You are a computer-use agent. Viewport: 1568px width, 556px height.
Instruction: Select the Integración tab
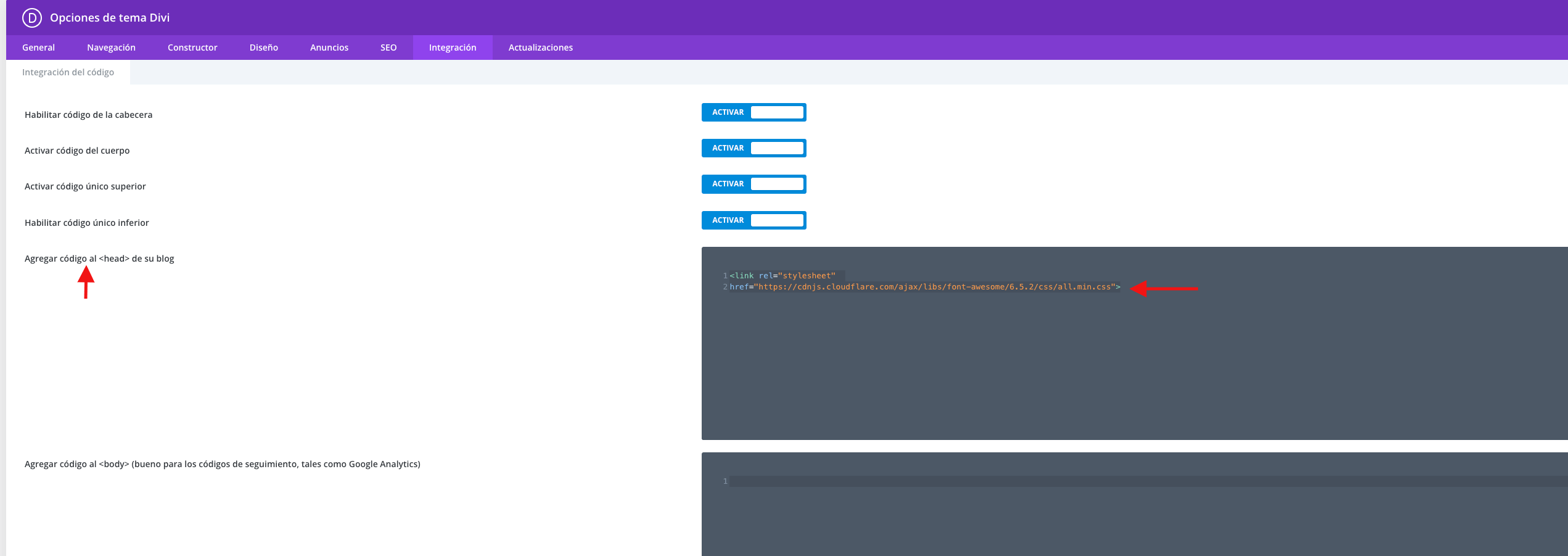pos(453,48)
